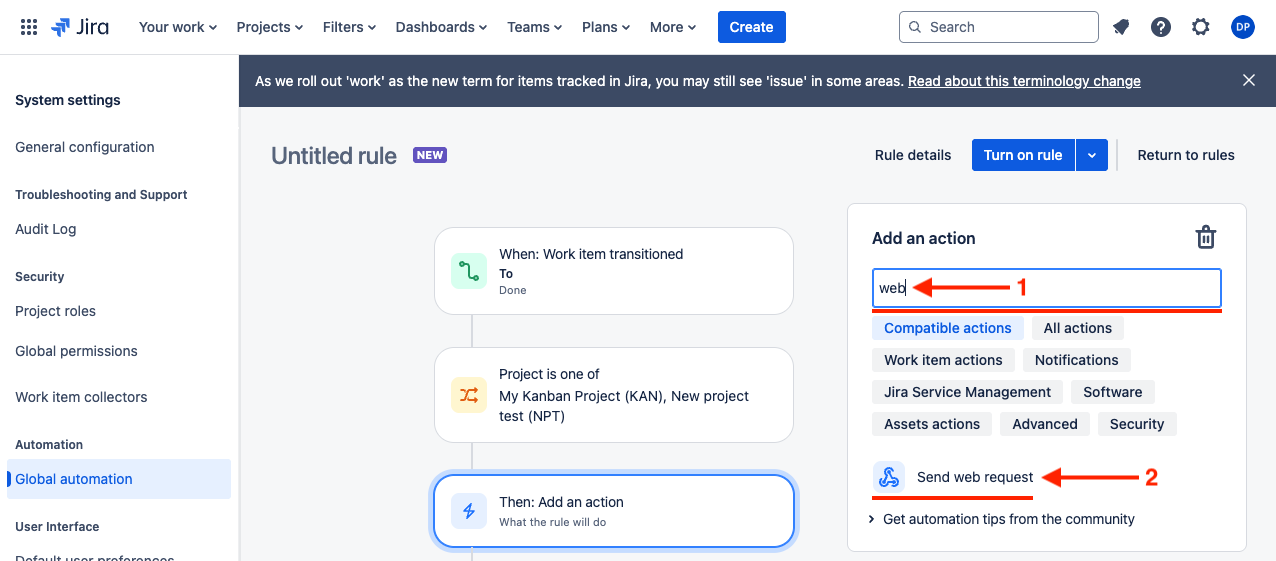Select the Security filter chip

click(1137, 424)
